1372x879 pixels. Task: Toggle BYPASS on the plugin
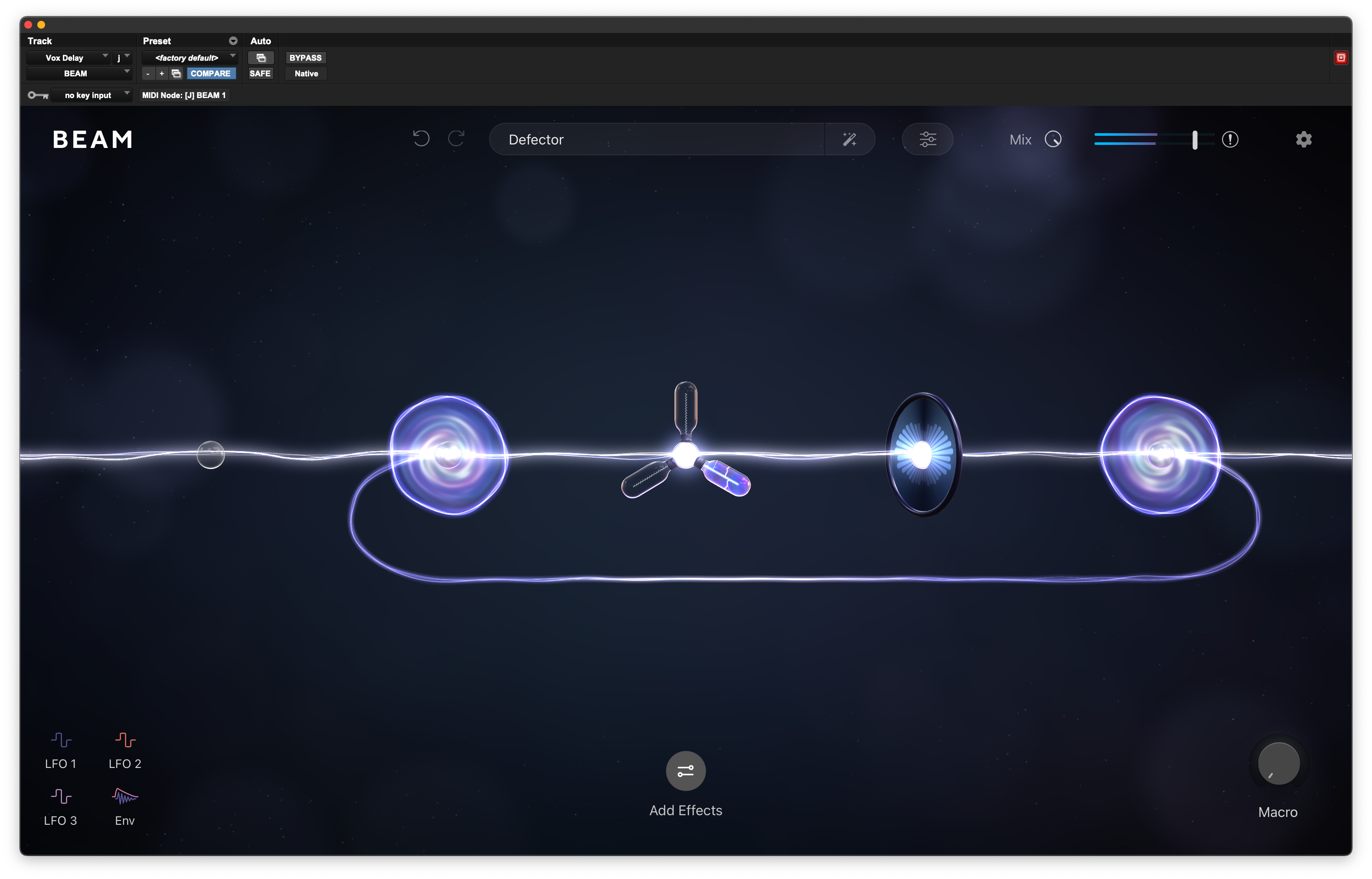[x=305, y=58]
